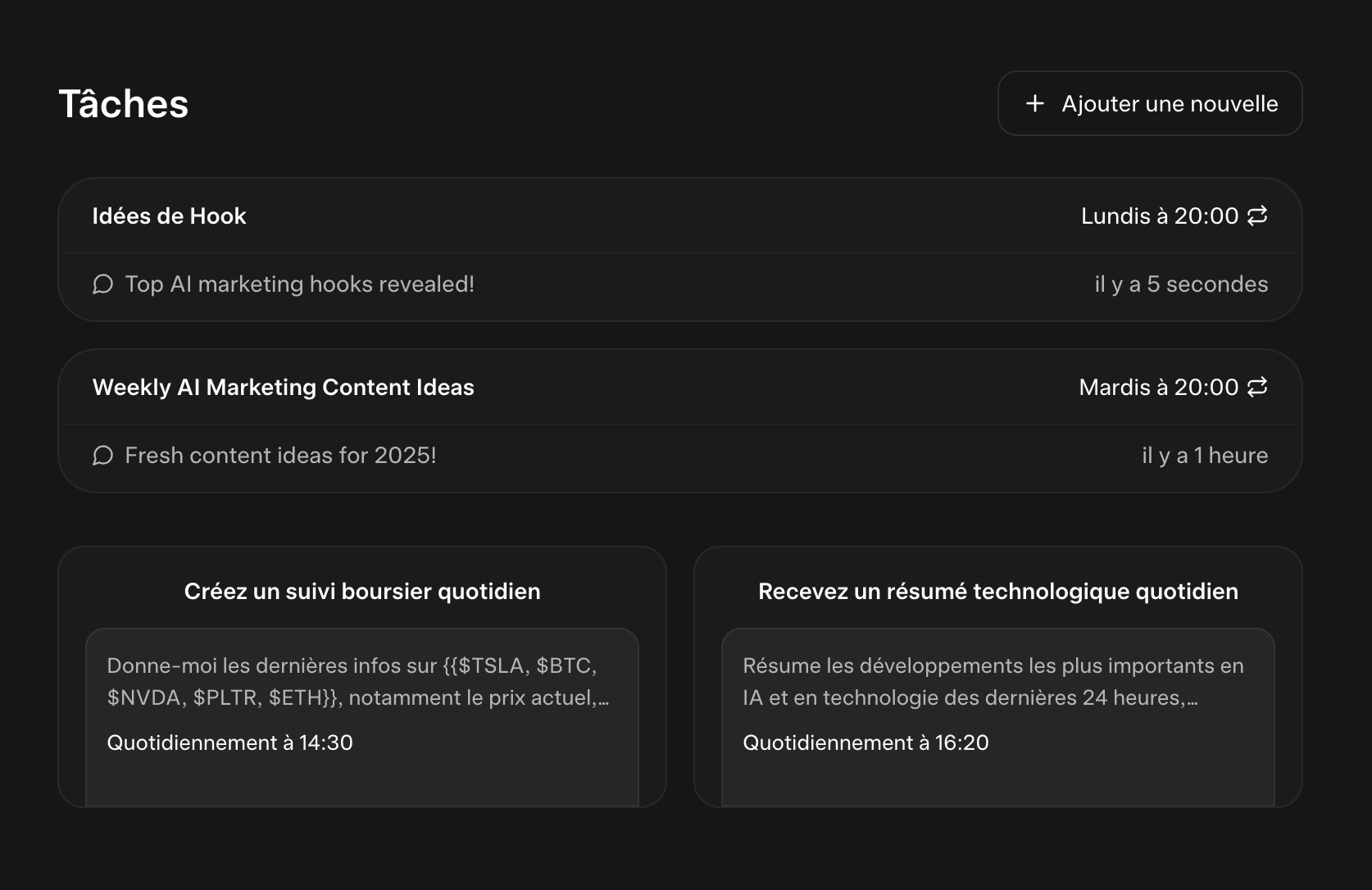Viewport: 1372px width, 890px height.
Task: Click the chat bubble icon before Top AI marketing hooks
Action: click(103, 284)
